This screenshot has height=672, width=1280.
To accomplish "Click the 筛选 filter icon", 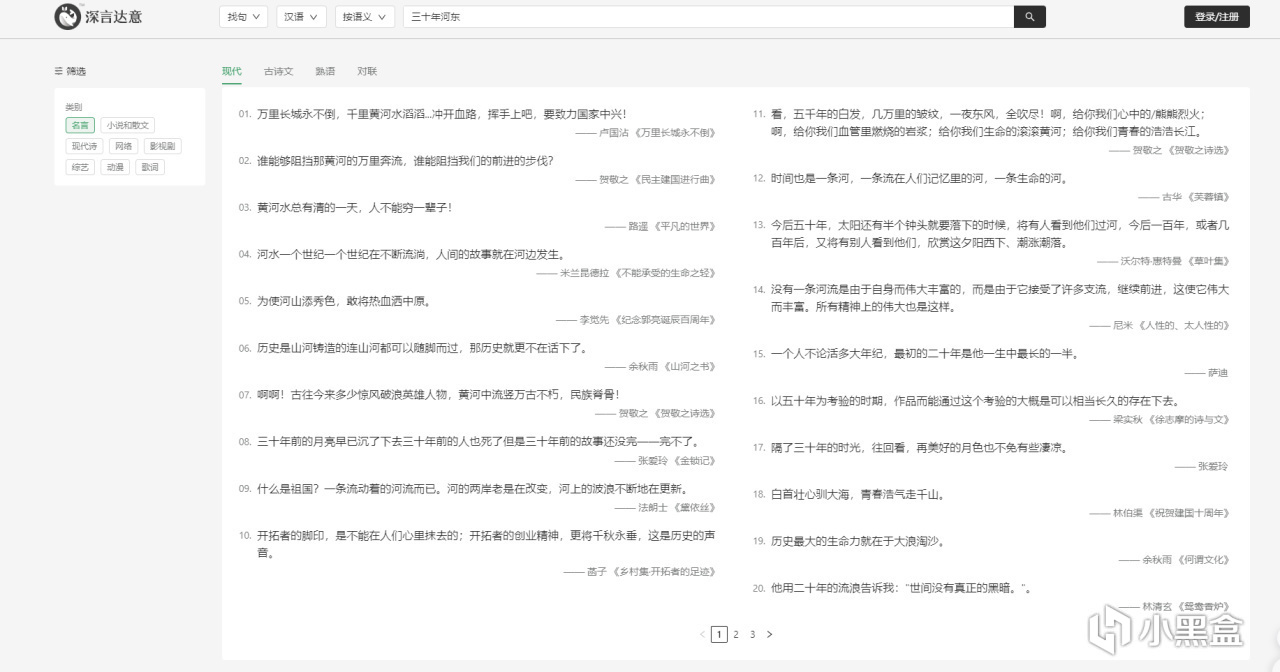I will (x=58, y=71).
